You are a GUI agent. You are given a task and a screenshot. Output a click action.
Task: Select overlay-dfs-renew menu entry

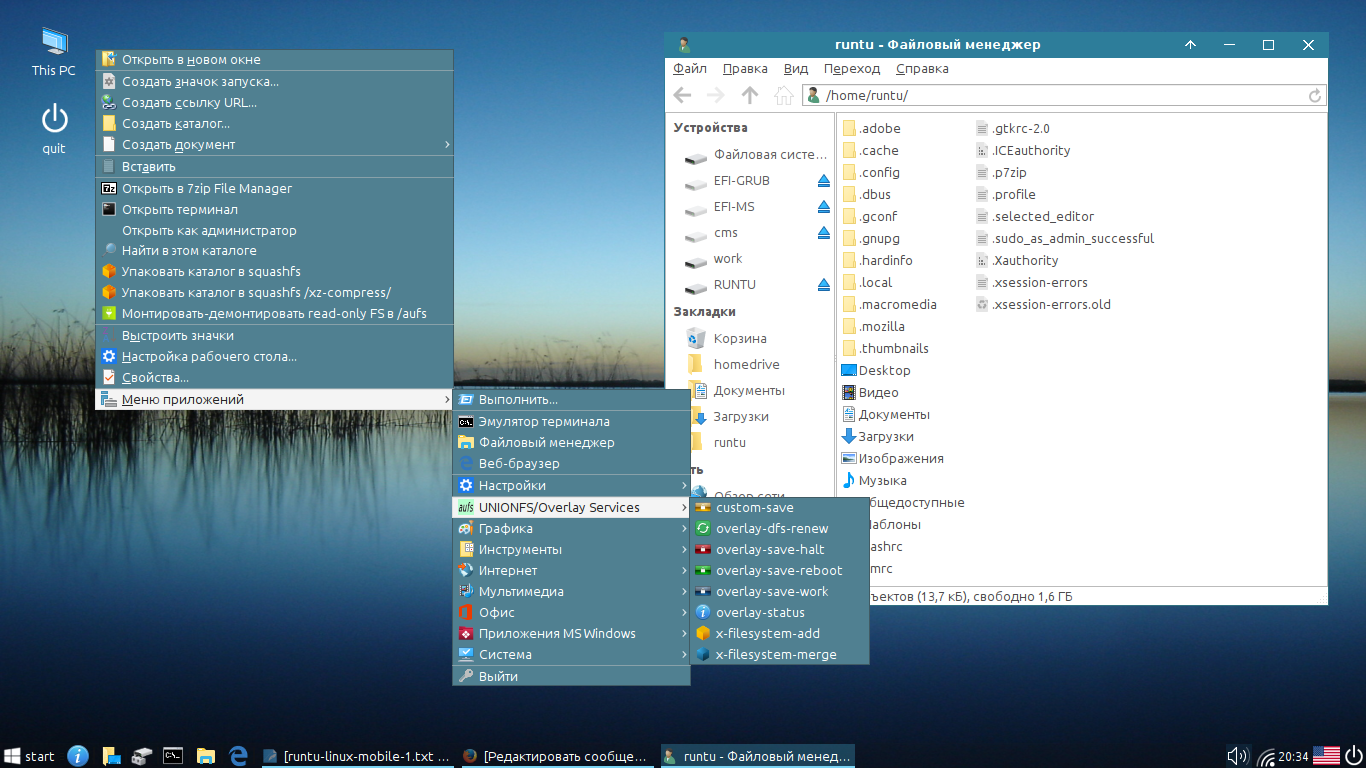(x=779, y=528)
